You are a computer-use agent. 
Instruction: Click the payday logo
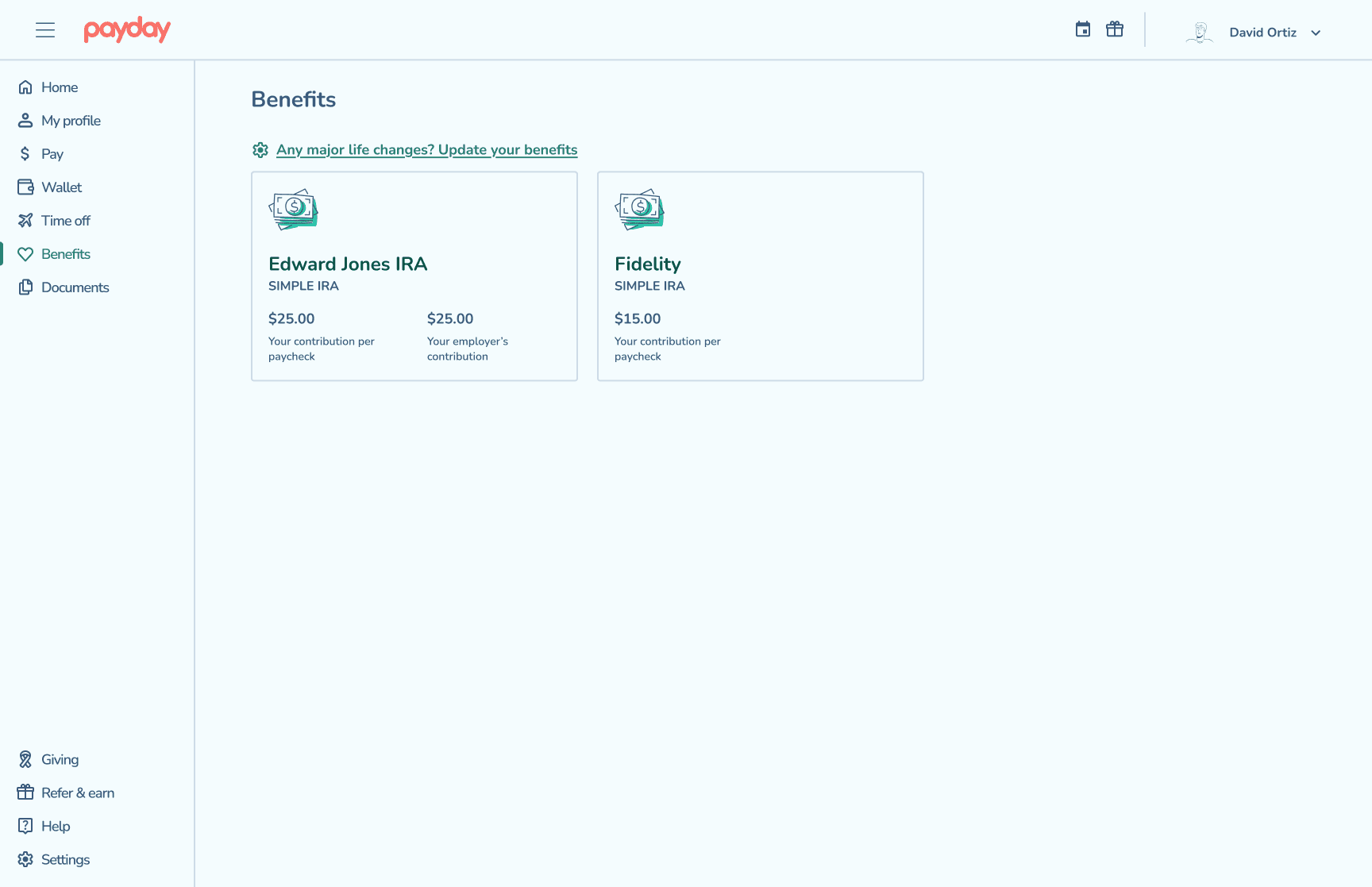(x=127, y=30)
